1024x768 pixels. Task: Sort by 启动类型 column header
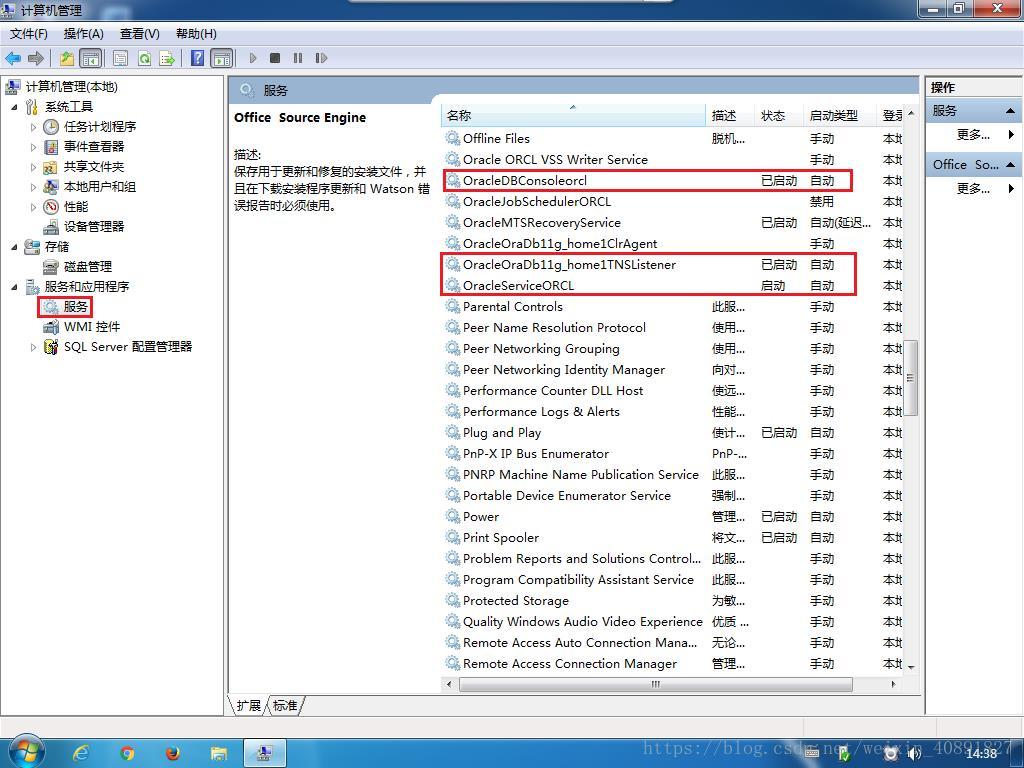click(840, 116)
